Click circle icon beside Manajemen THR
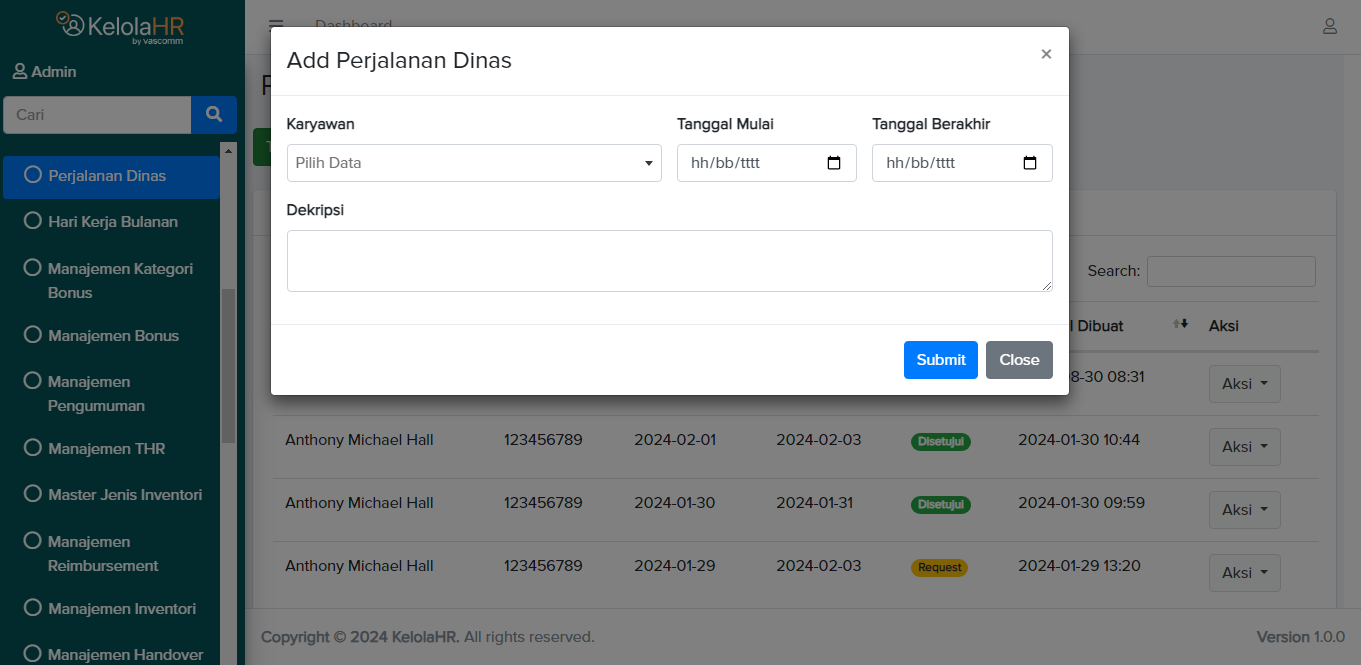This screenshot has height=665, width=1361. coord(32,449)
